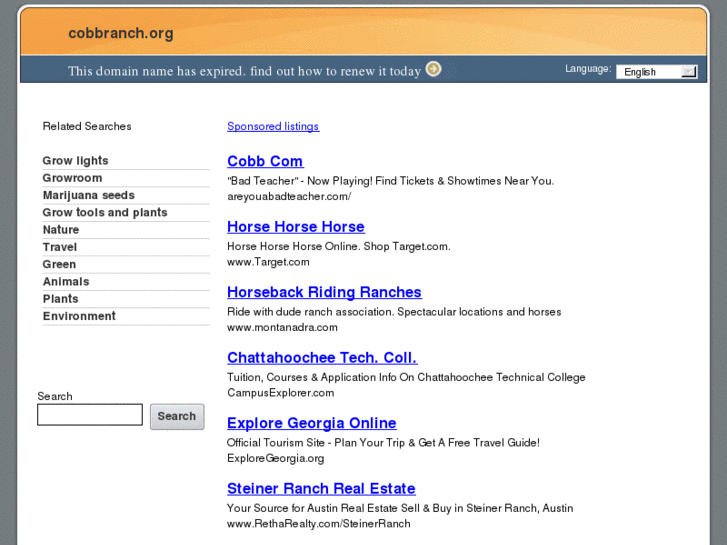Click the www.montanadra.com URL text
Screen dimensions: 727x545
pyautogui.click(x=282, y=327)
